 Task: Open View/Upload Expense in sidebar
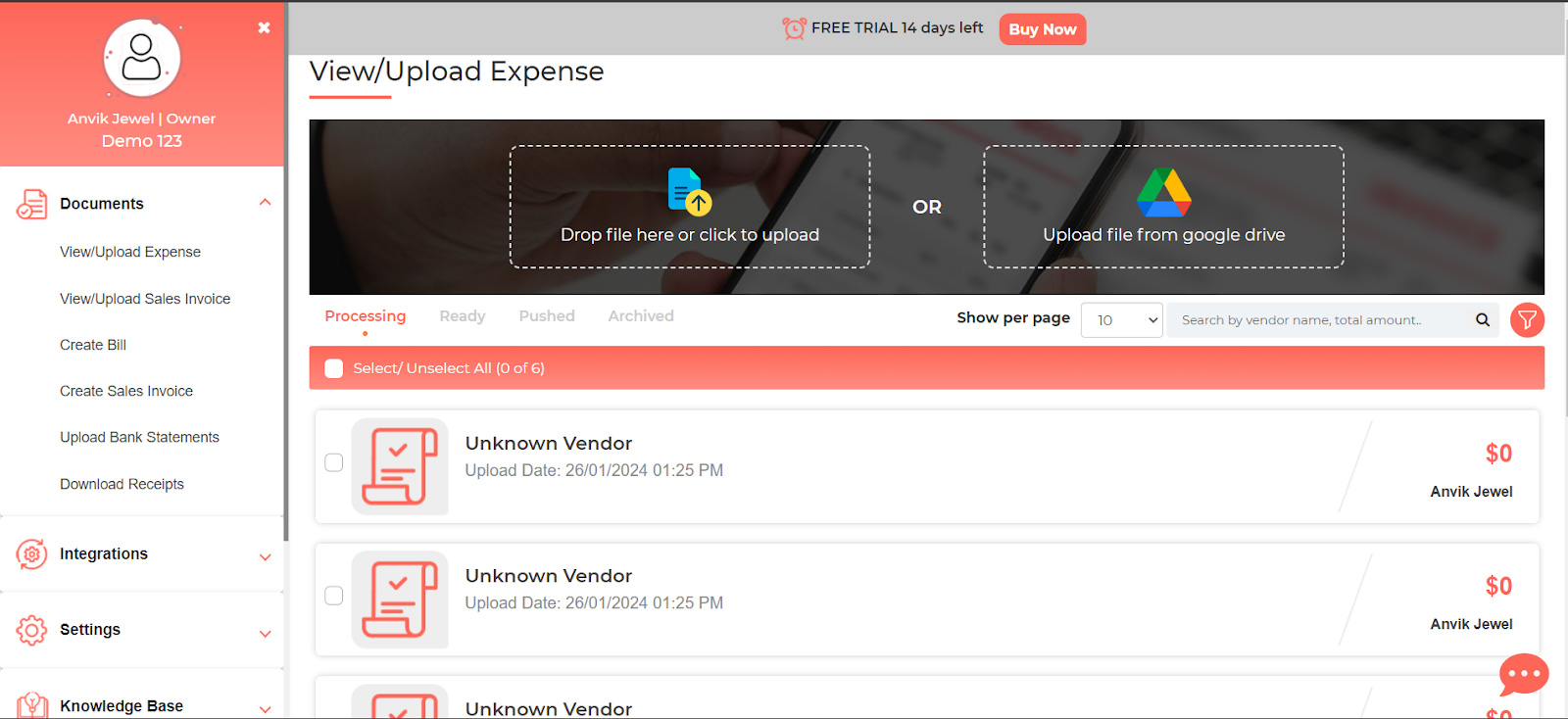click(130, 252)
